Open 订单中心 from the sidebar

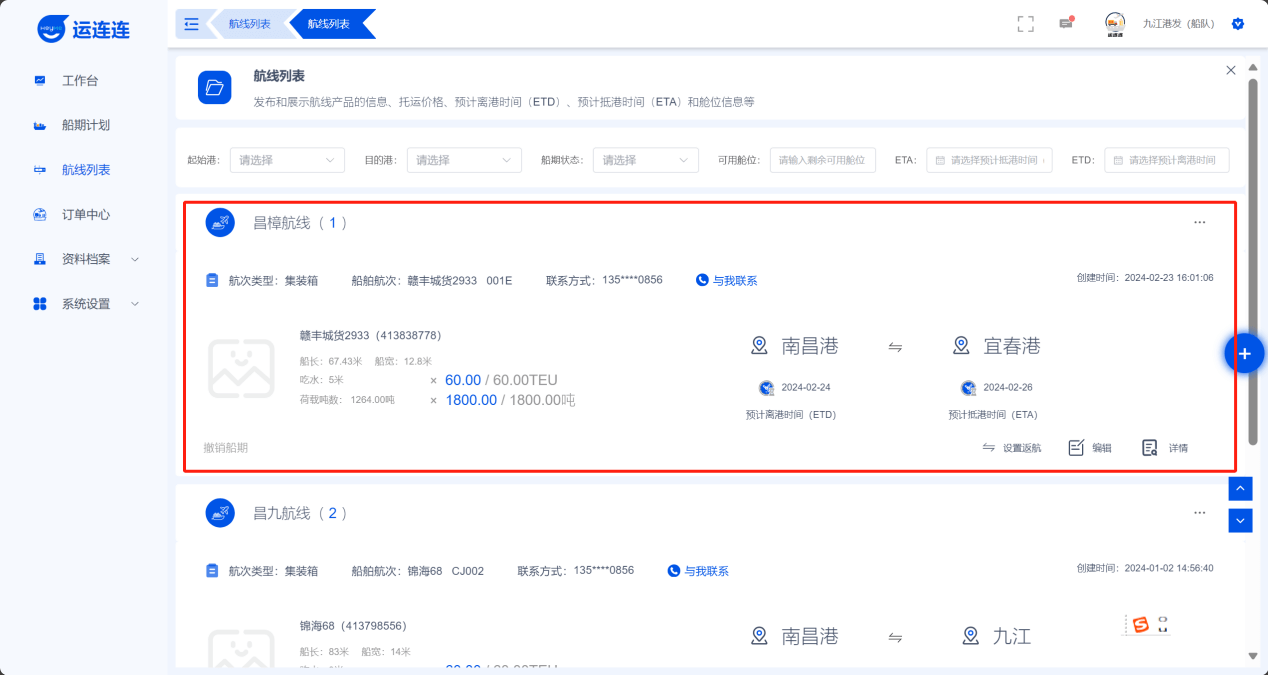(x=85, y=214)
